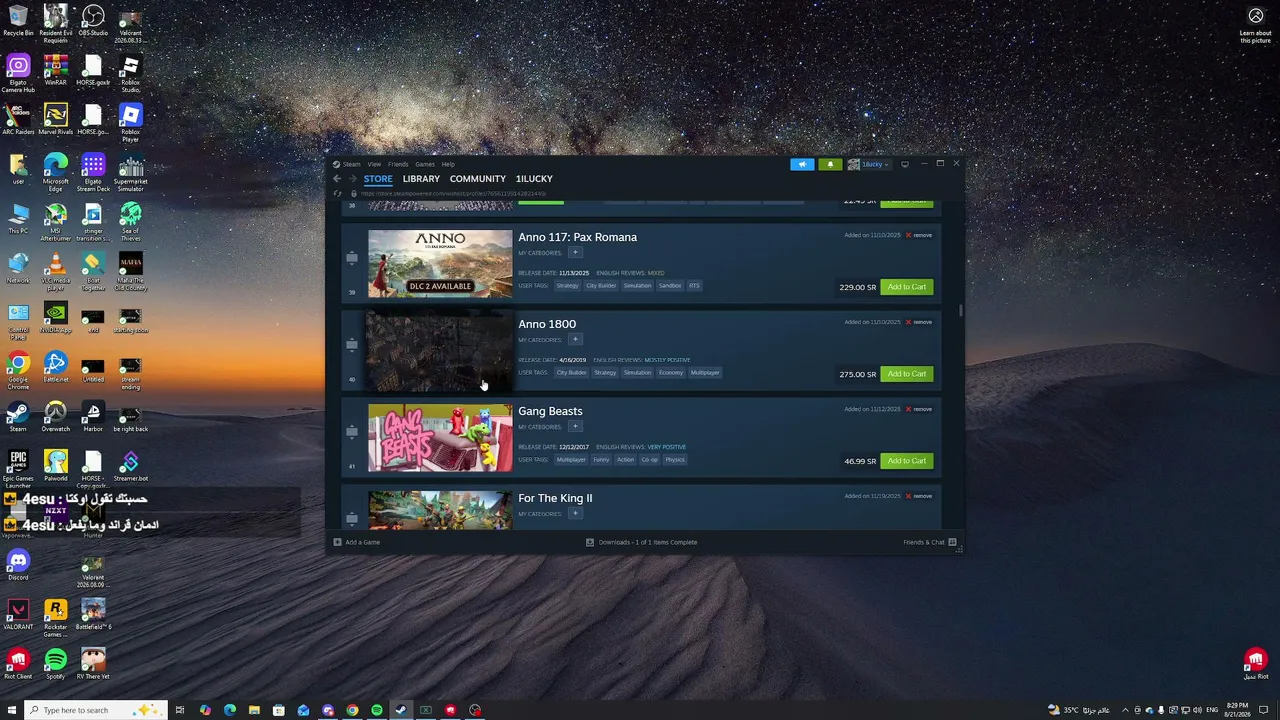Select the Sea of Thieves desktop icon
Viewport: 1280px width, 720px height.
point(131,222)
